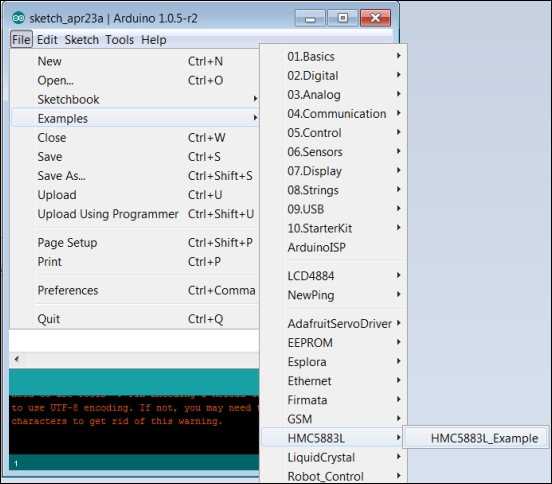Open the Edit menu
Image resolution: width=552 pixels, height=484 pixels.
[47, 39]
